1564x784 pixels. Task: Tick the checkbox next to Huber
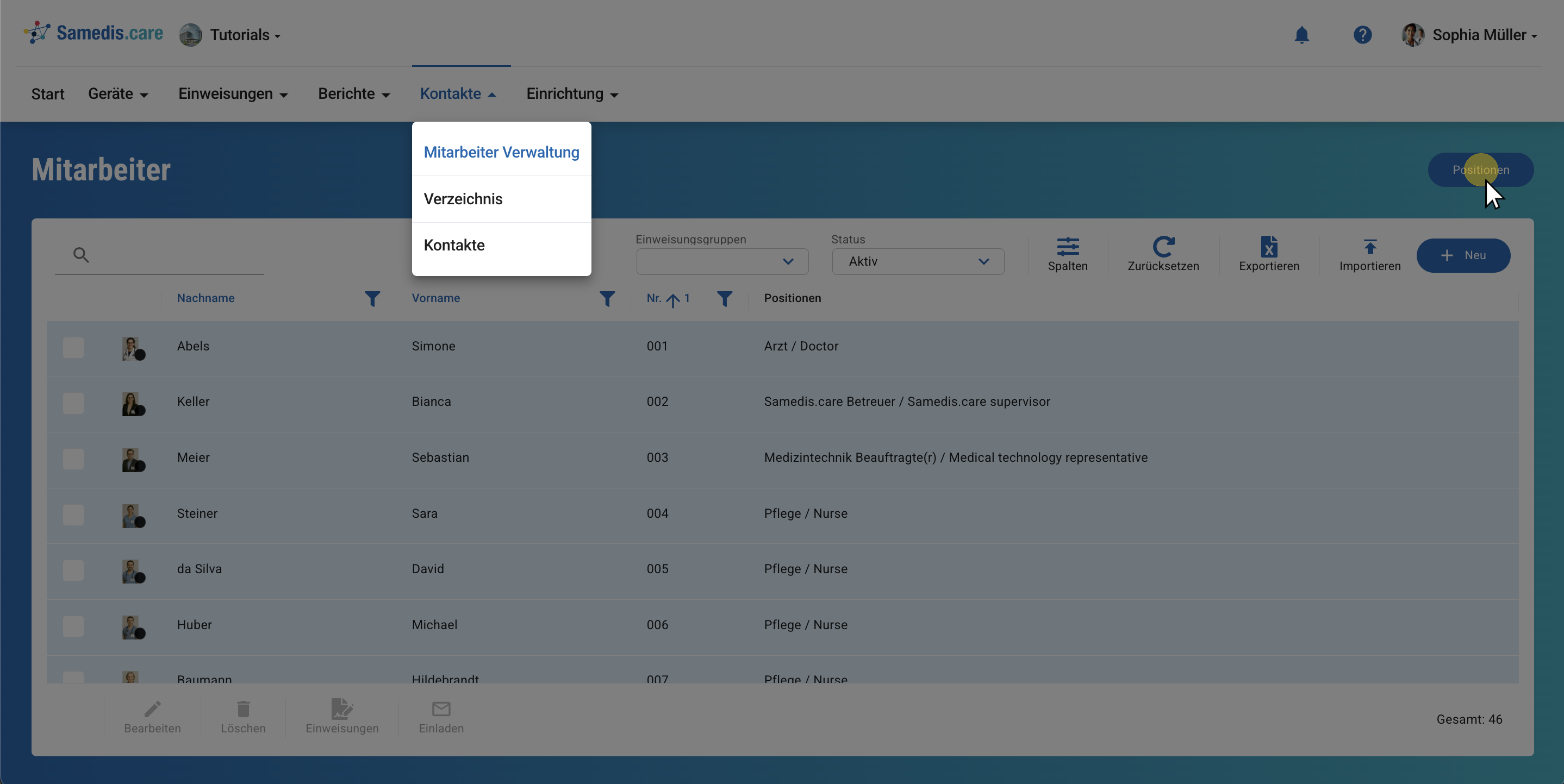click(73, 626)
